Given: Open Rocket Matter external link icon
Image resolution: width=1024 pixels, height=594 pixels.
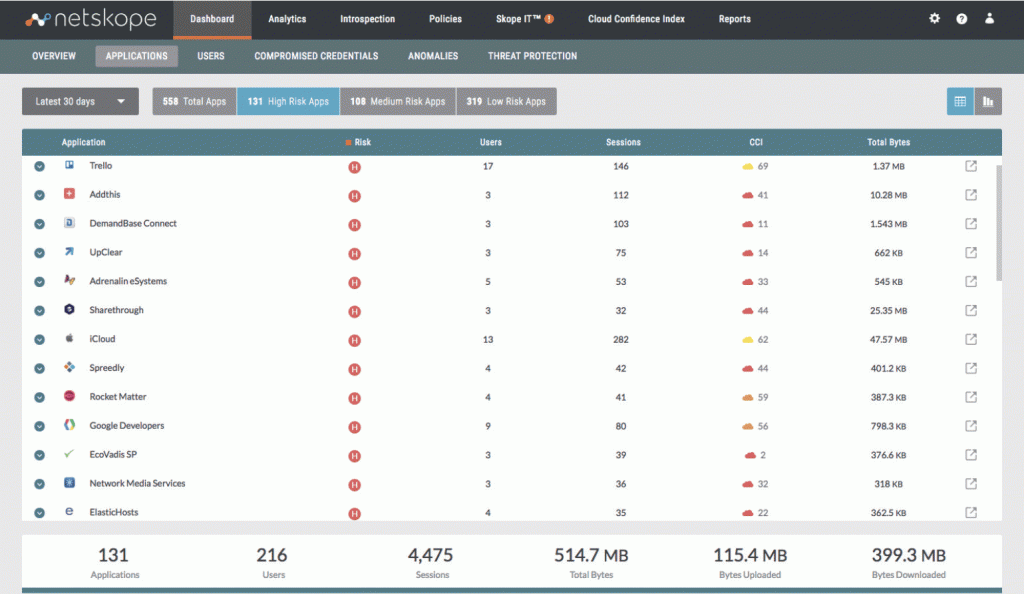Looking at the screenshot, I should (971, 397).
